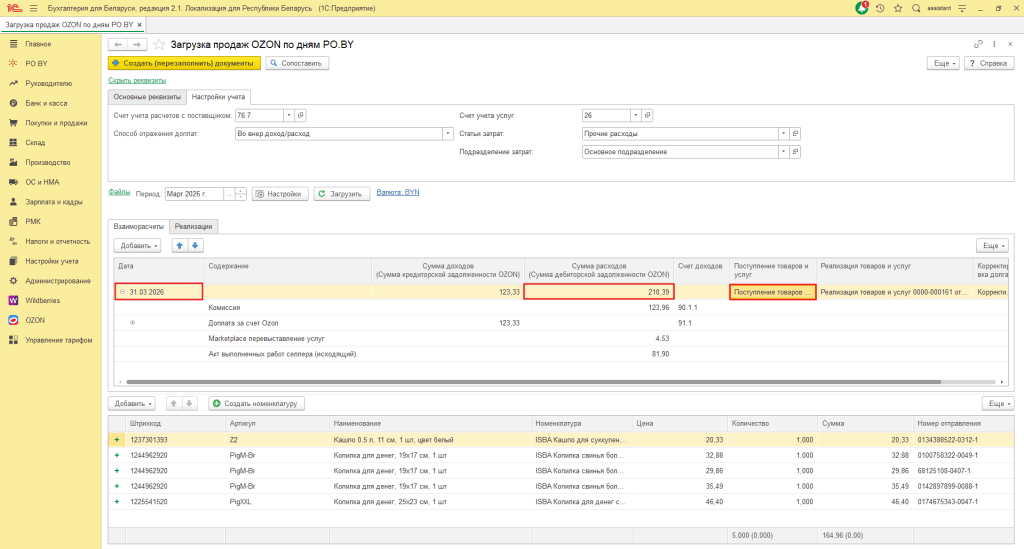Open the Файлы link
This screenshot has width=1024, height=549.
point(119,192)
